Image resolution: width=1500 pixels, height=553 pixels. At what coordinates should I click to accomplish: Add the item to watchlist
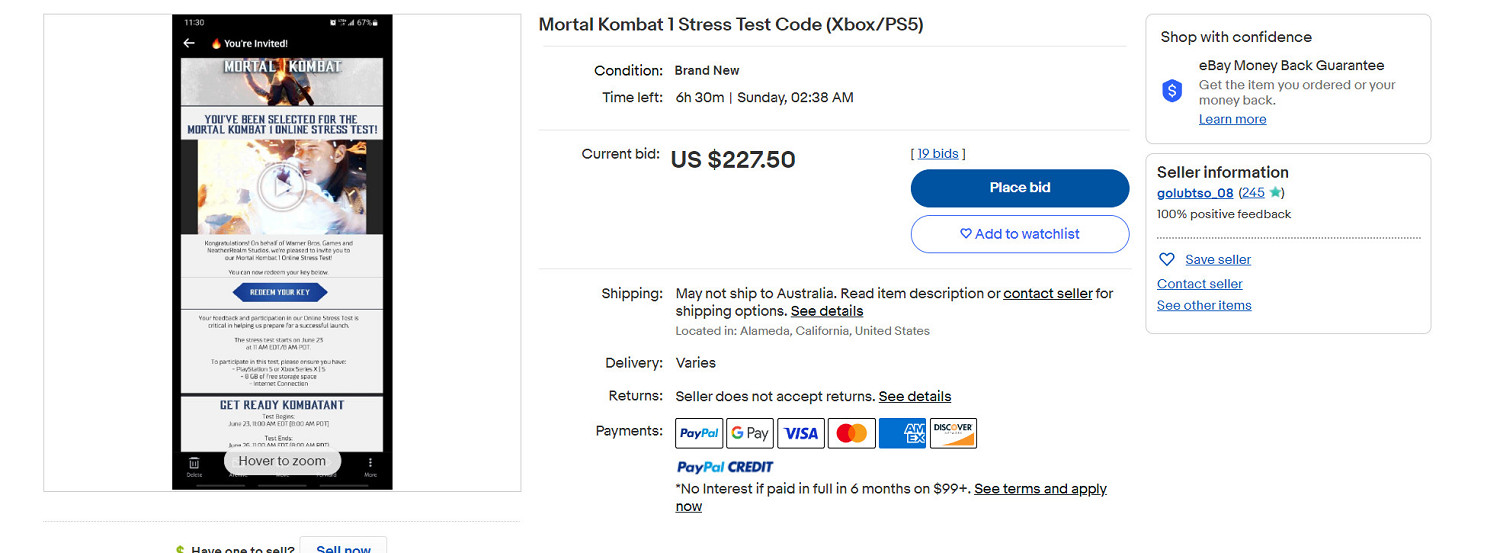[x=1019, y=234]
